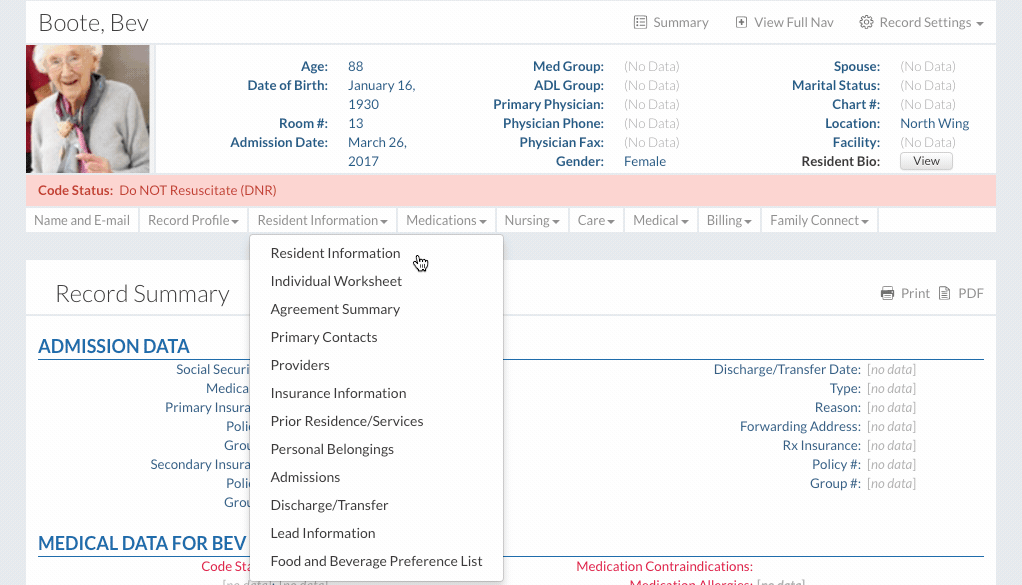Click the Record Settings gear icon
The height and width of the screenshot is (585, 1022).
[x=866, y=22]
